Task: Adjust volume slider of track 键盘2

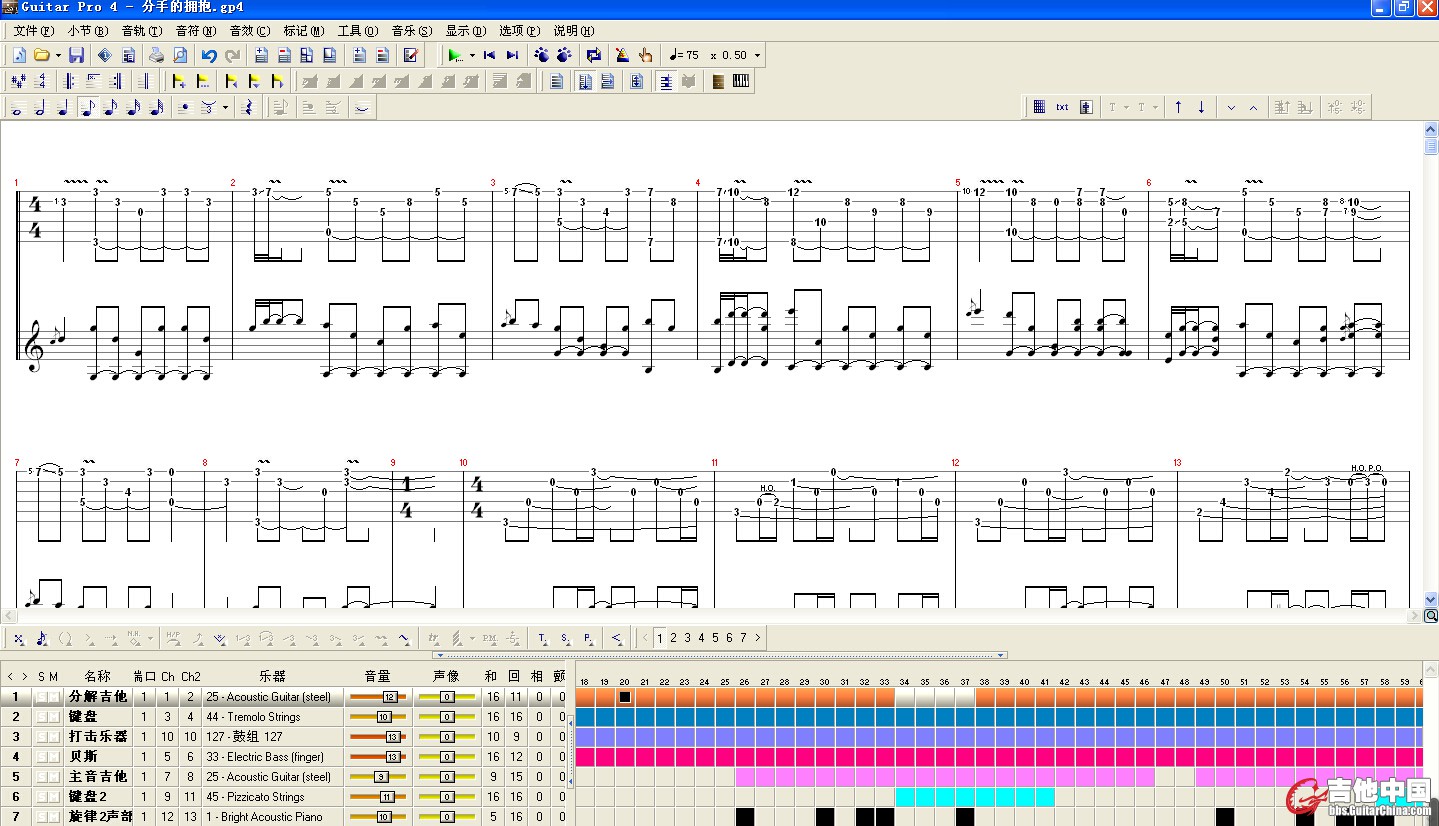Action: (x=386, y=797)
